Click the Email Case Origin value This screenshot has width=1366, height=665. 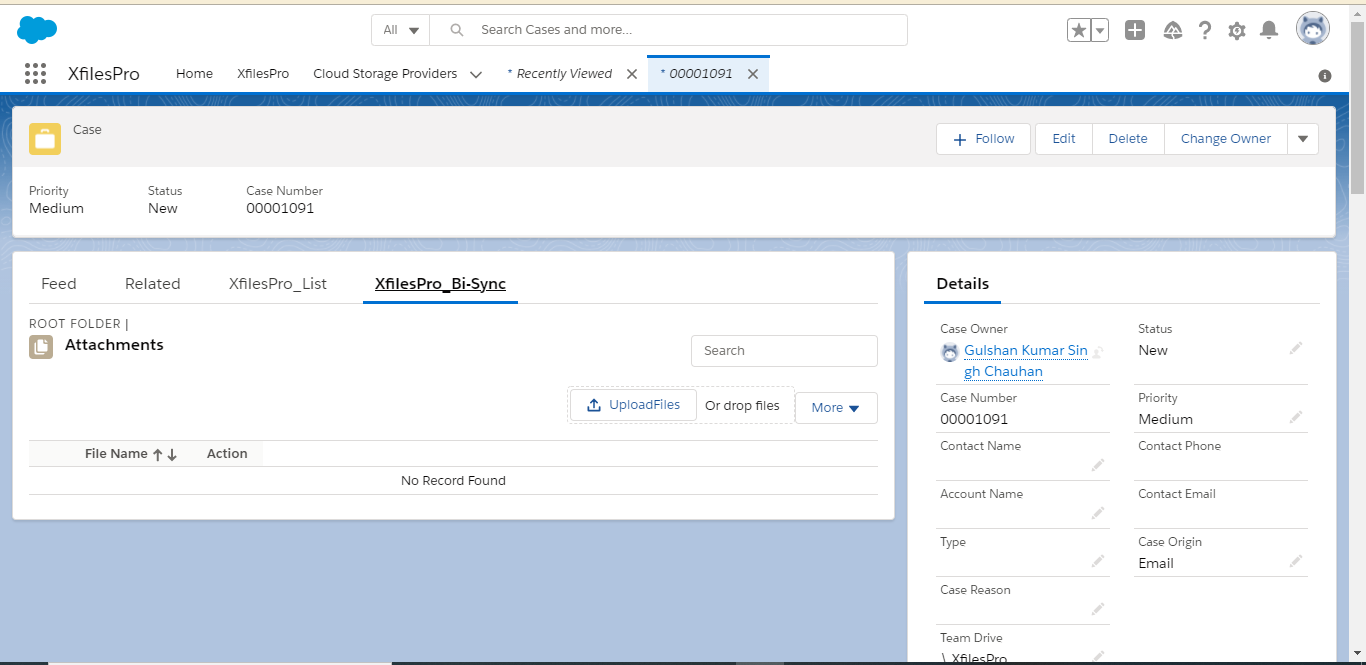1156,563
